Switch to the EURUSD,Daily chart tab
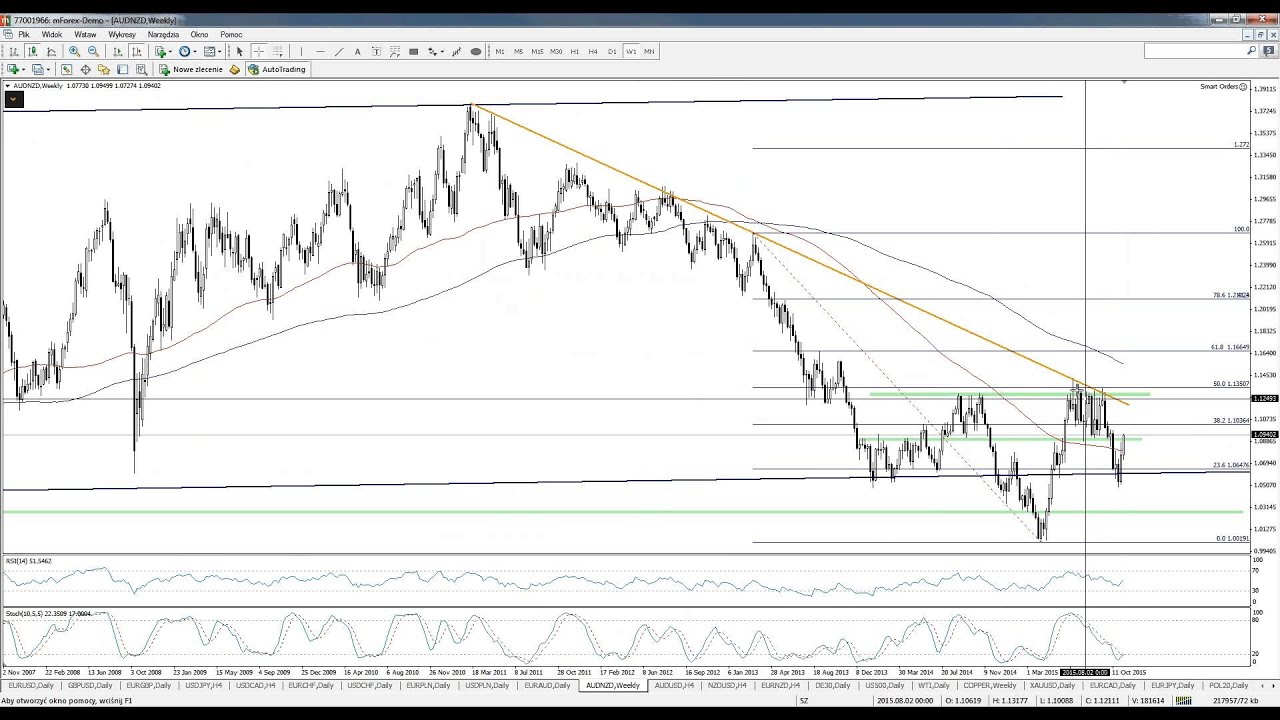 coord(32,686)
